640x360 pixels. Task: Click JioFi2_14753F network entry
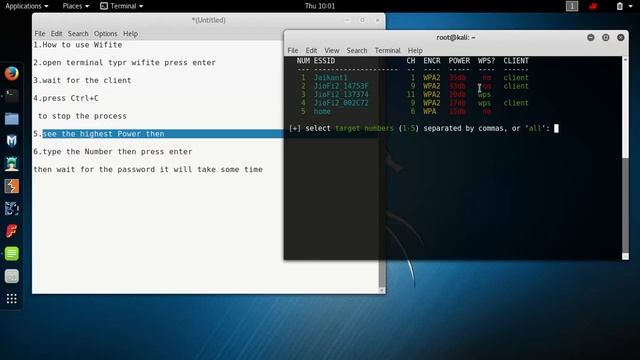pos(341,86)
